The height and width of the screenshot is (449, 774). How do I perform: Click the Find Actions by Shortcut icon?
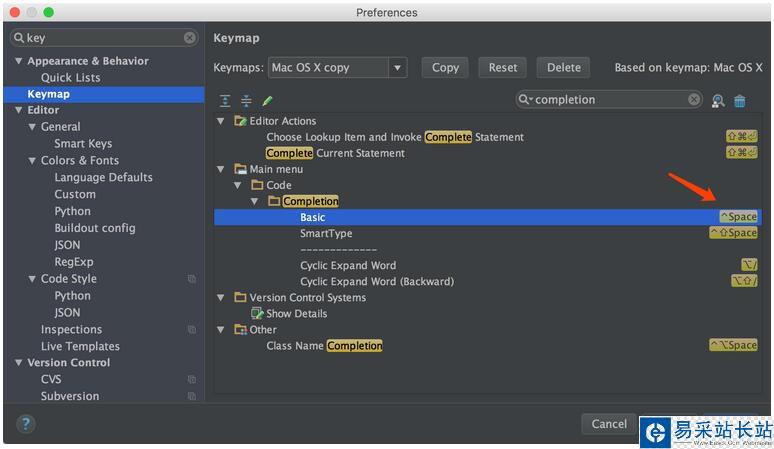tap(718, 101)
